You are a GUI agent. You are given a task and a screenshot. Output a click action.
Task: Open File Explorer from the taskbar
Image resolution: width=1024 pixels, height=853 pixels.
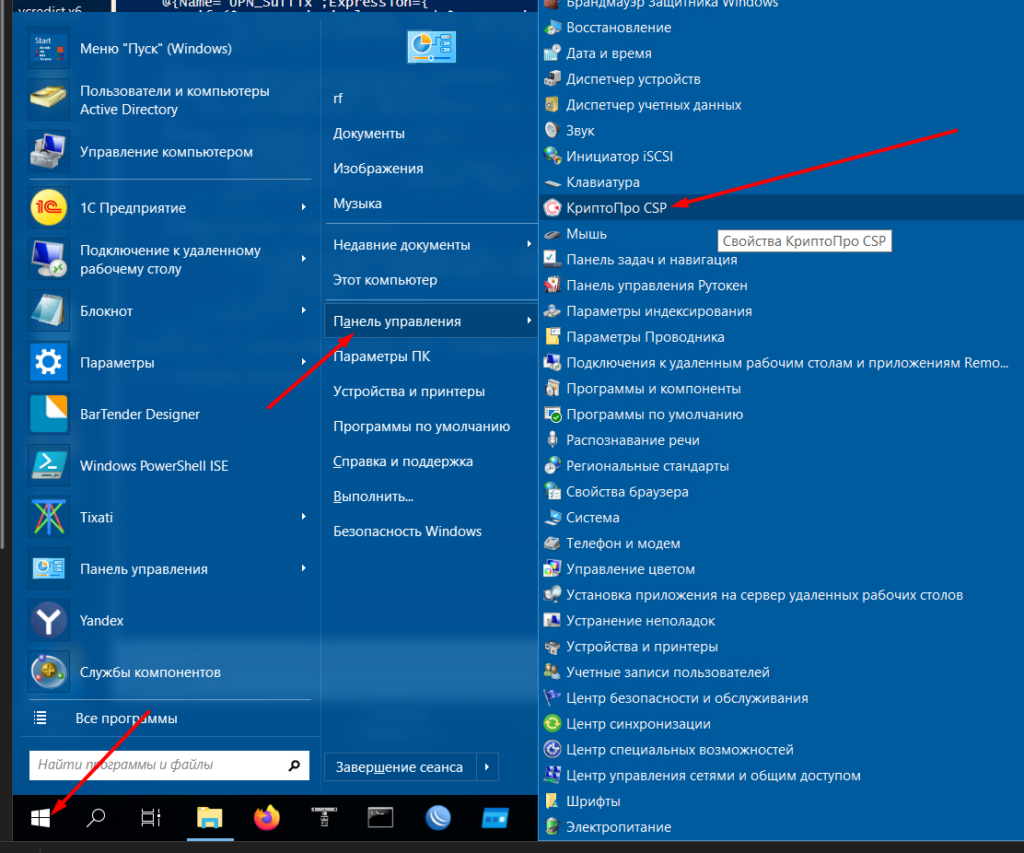208,818
